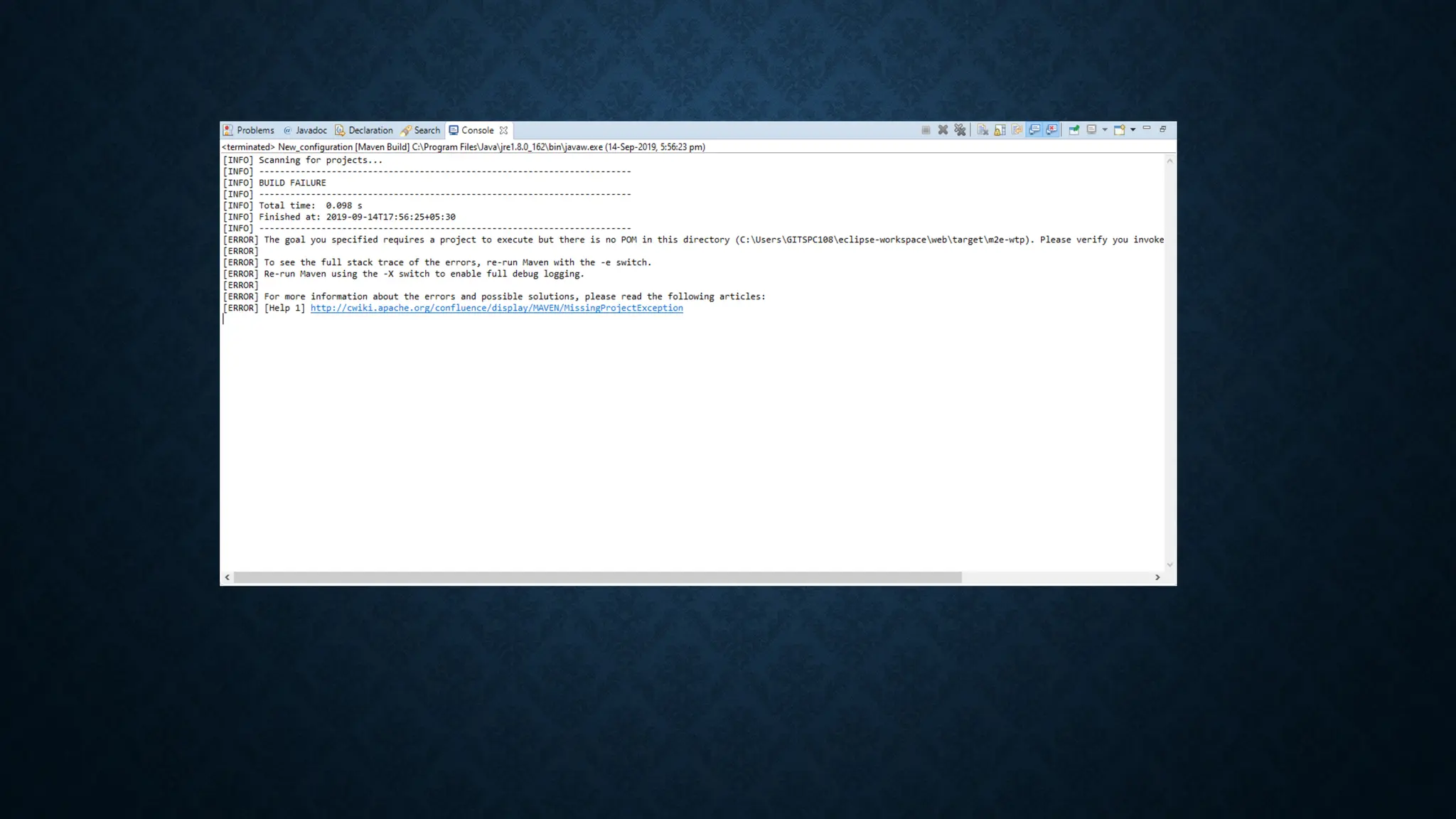
Task: Toggle show console on standard output
Action: click(x=1034, y=130)
